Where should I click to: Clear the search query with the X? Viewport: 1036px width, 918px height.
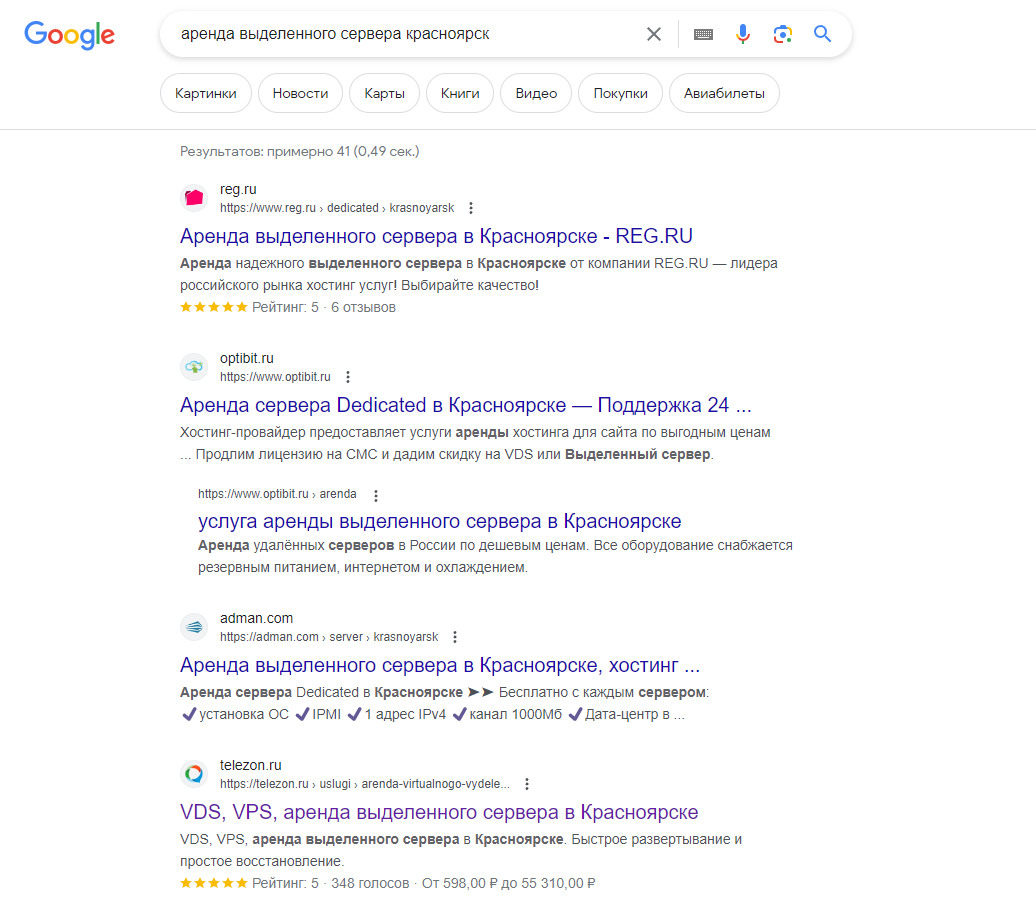[654, 33]
